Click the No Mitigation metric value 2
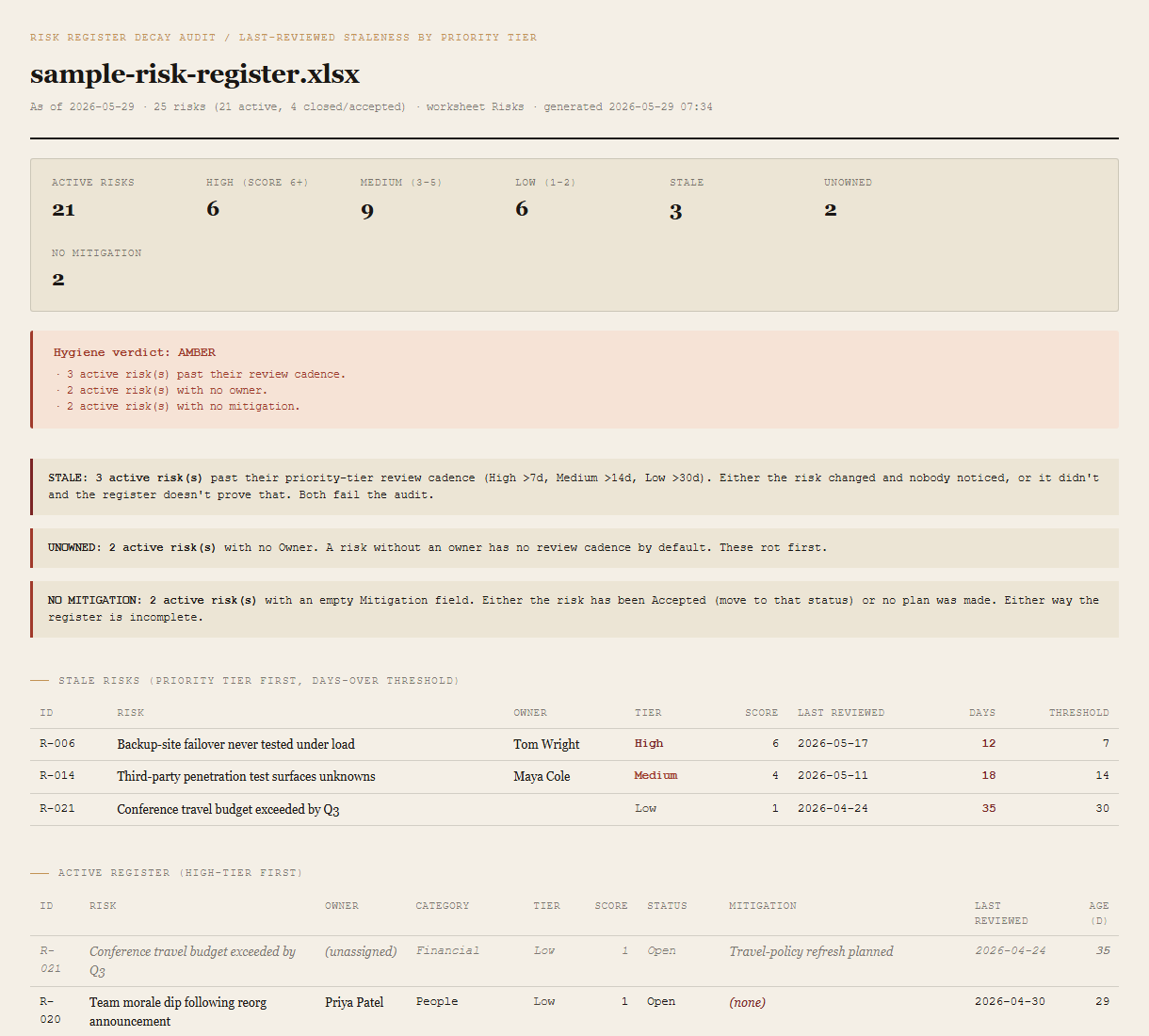This screenshot has width=1149, height=1036. [x=58, y=280]
